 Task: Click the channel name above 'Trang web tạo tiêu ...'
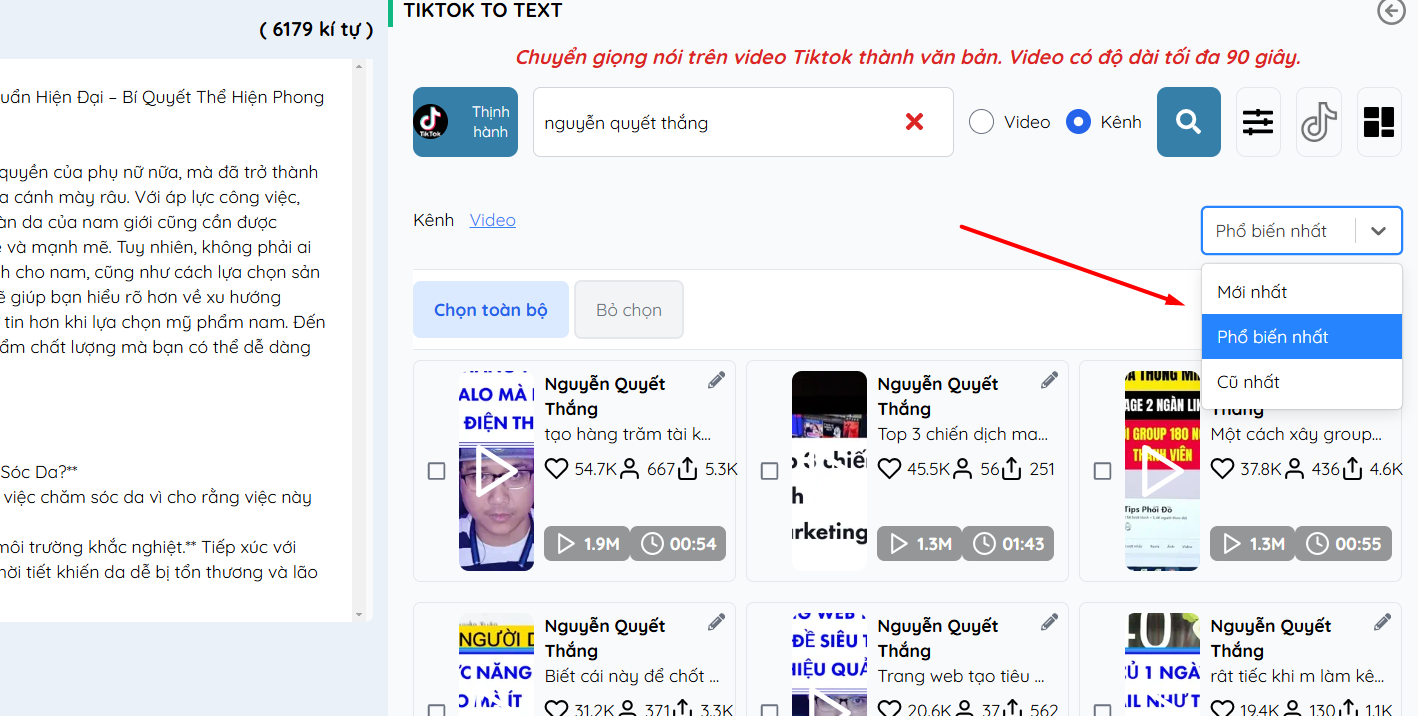[x=938, y=638]
